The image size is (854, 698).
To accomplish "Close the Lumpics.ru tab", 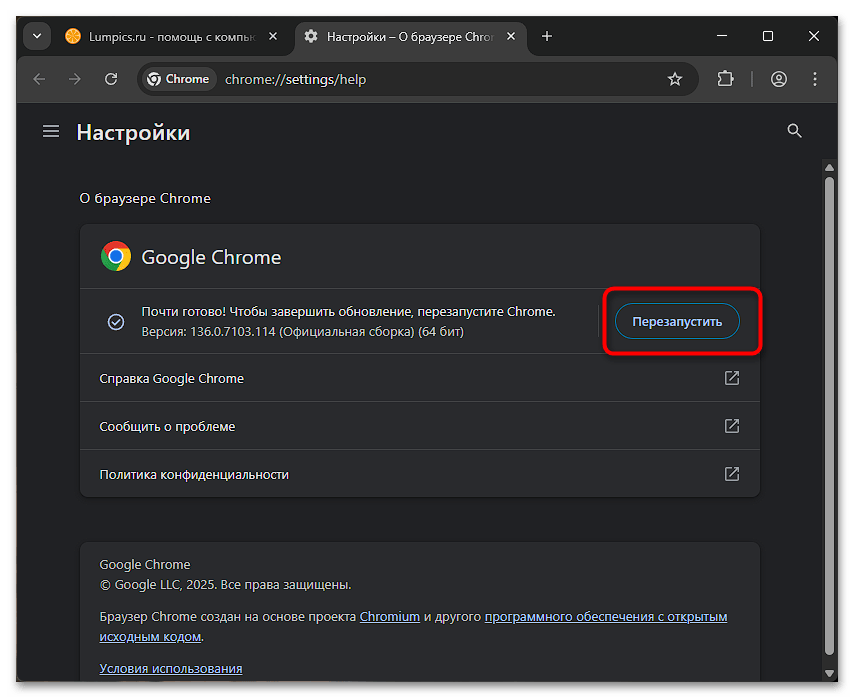I will pyautogui.click(x=273, y=36).
